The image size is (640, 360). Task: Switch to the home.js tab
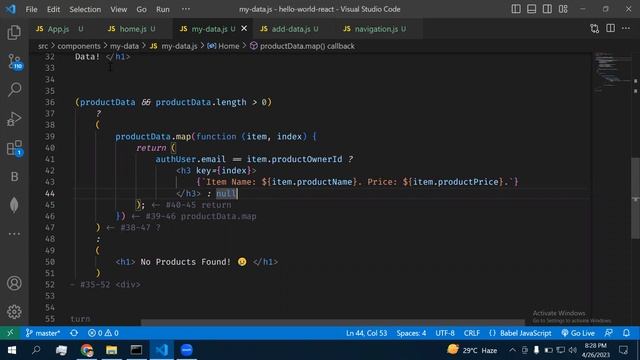click(x=132, y=29)
